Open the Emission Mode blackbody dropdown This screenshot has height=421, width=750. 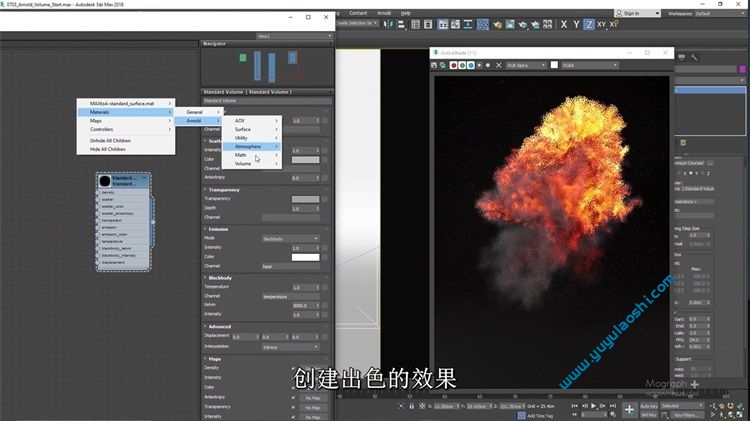(x=290, y=238)
